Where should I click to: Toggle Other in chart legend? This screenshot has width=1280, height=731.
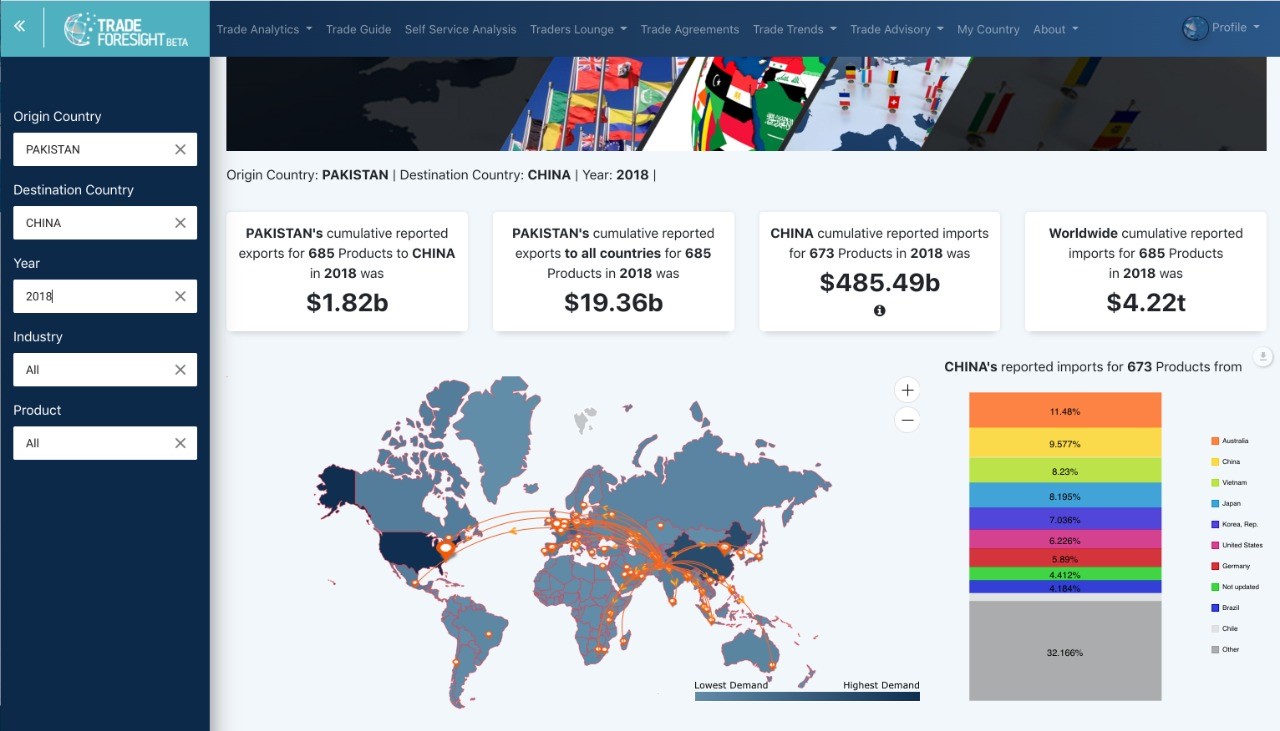[x=1225, y=650]
